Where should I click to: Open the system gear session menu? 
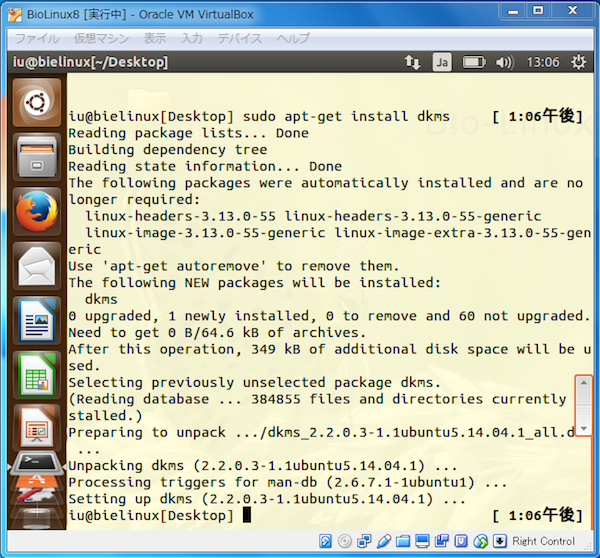click(x=578, y=62)
